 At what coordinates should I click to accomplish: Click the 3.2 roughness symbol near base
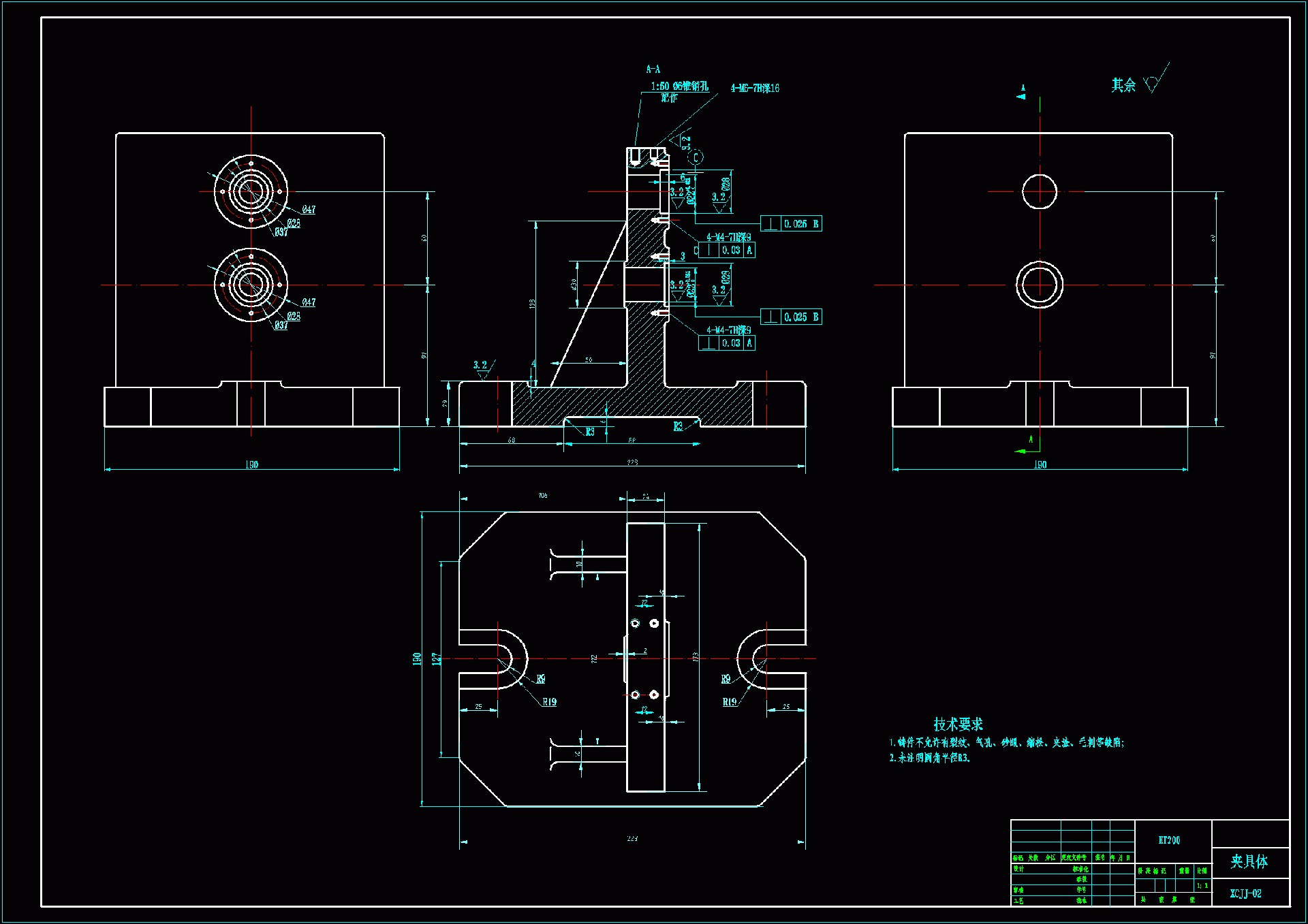coord(481,367)
